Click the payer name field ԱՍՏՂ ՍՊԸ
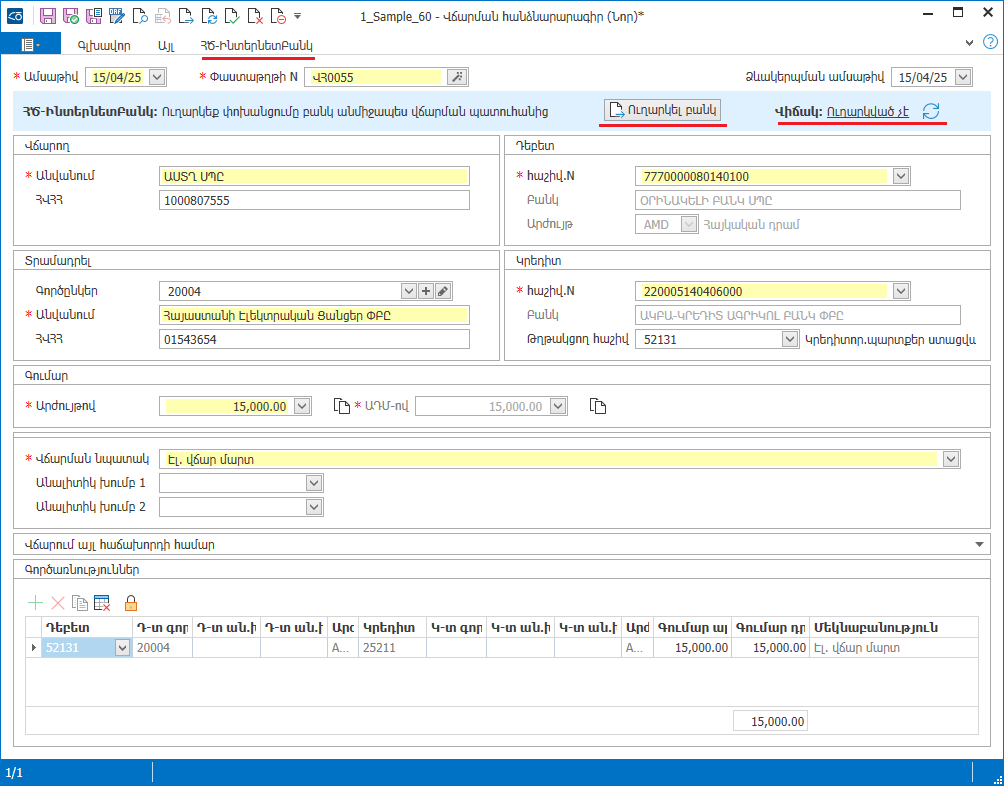 coord(313,176)
